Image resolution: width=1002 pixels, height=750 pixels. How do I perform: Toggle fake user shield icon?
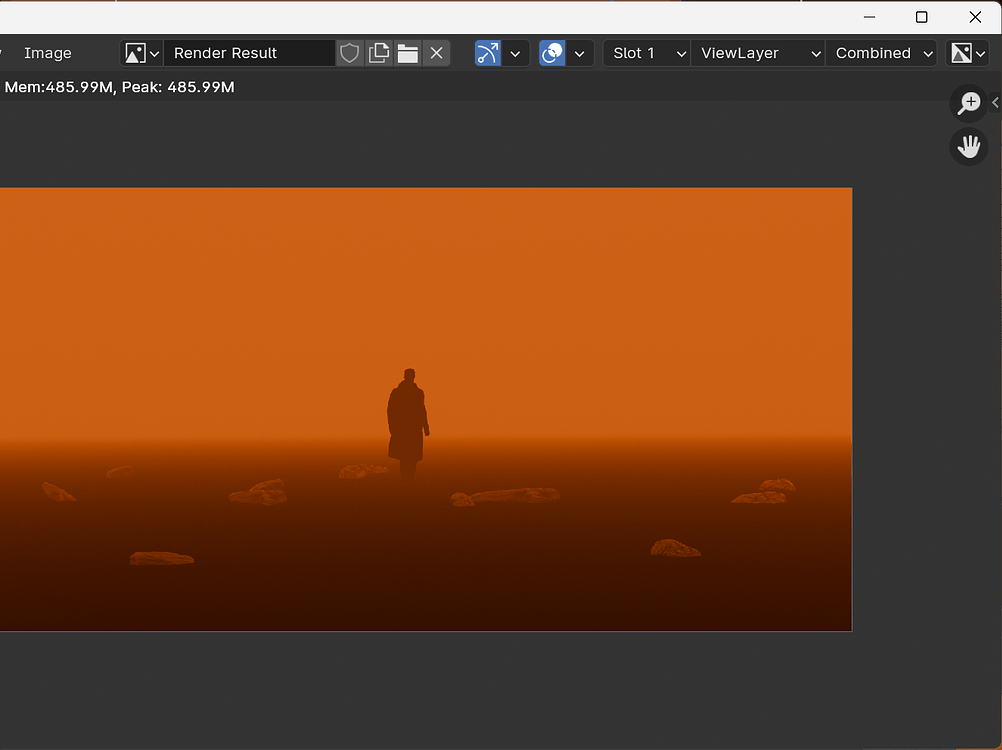[350, 53]
